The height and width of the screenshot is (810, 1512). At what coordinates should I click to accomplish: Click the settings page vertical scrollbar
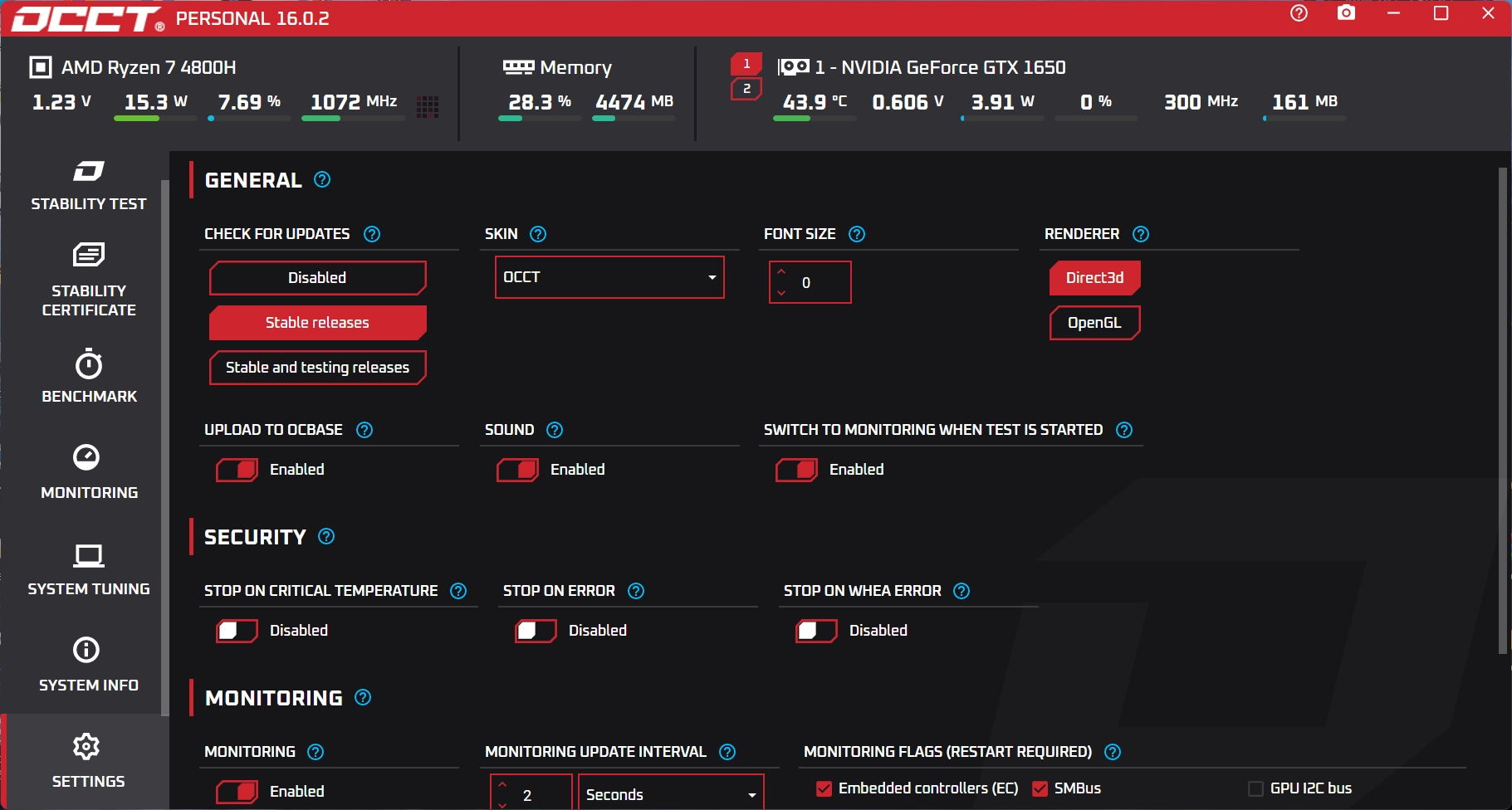pyautogui.click(x=1502, y=411)
